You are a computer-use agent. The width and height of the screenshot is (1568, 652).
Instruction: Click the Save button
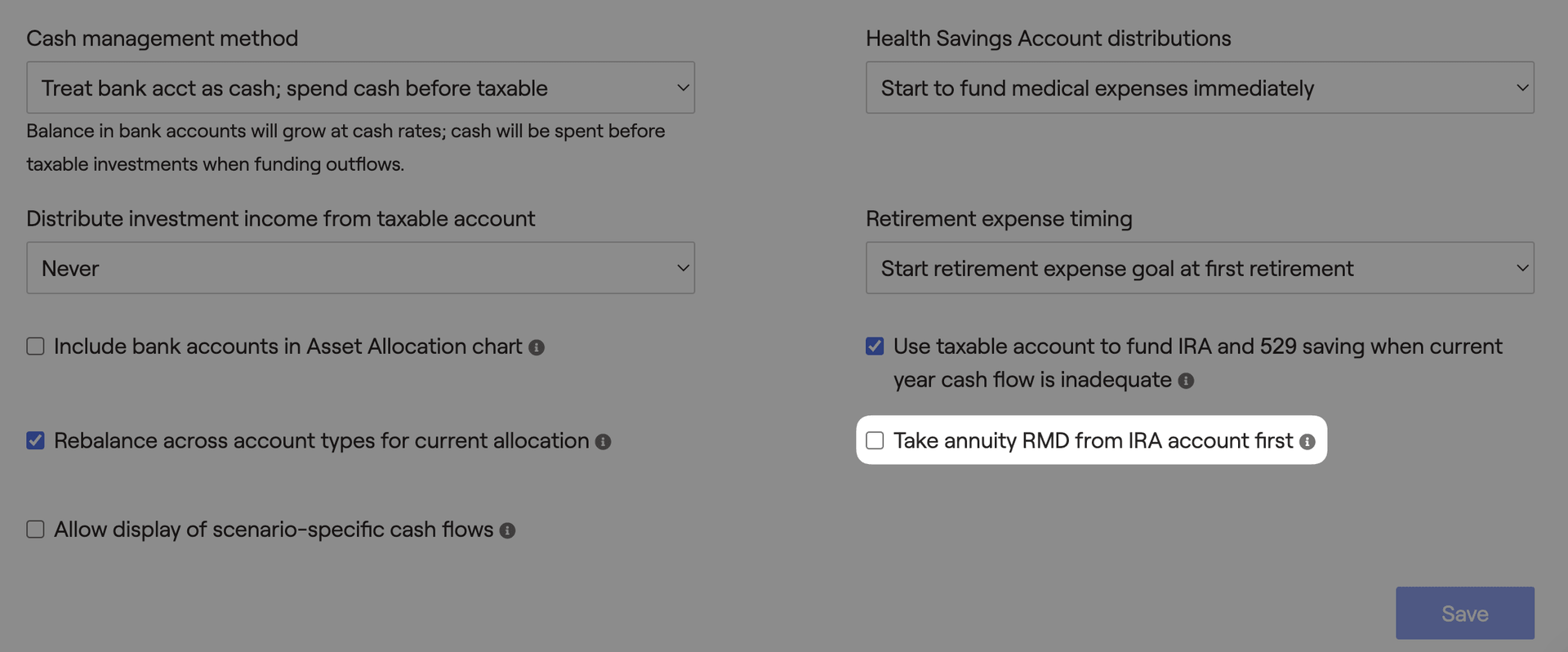tap(1465, 613)
